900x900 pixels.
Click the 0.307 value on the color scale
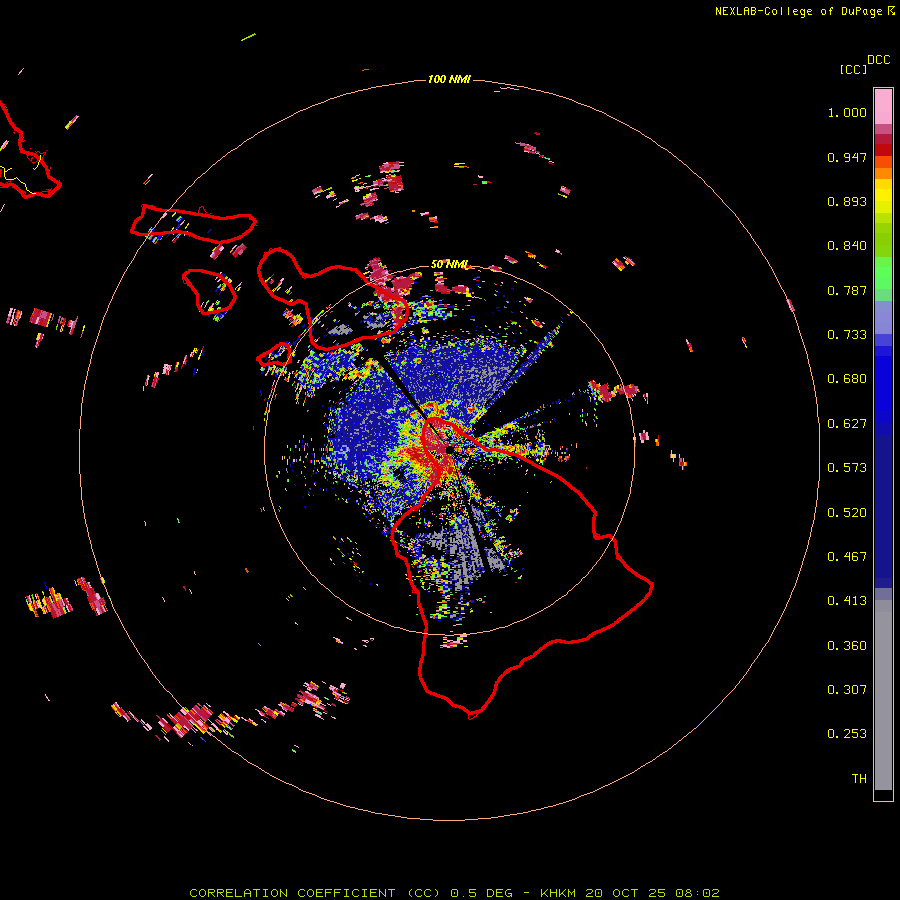coord(847,690)
